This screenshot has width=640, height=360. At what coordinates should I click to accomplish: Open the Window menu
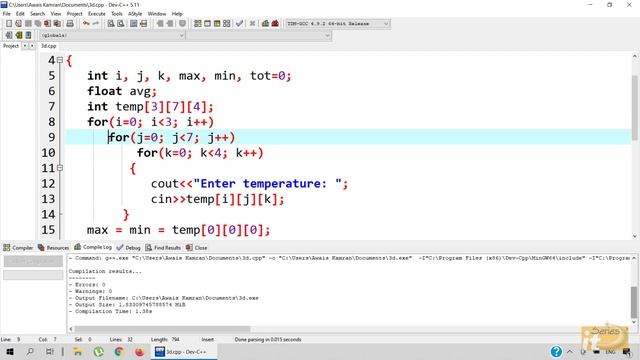[x=157, y=14]
